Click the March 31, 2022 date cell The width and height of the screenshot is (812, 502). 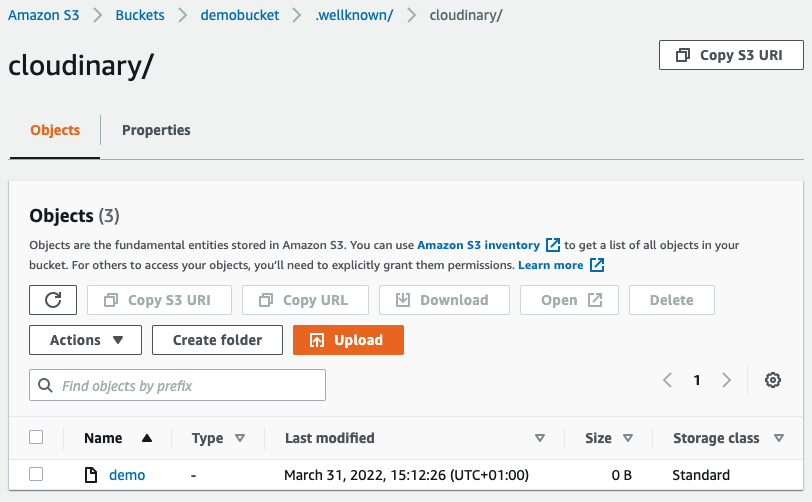pos(407,475)
